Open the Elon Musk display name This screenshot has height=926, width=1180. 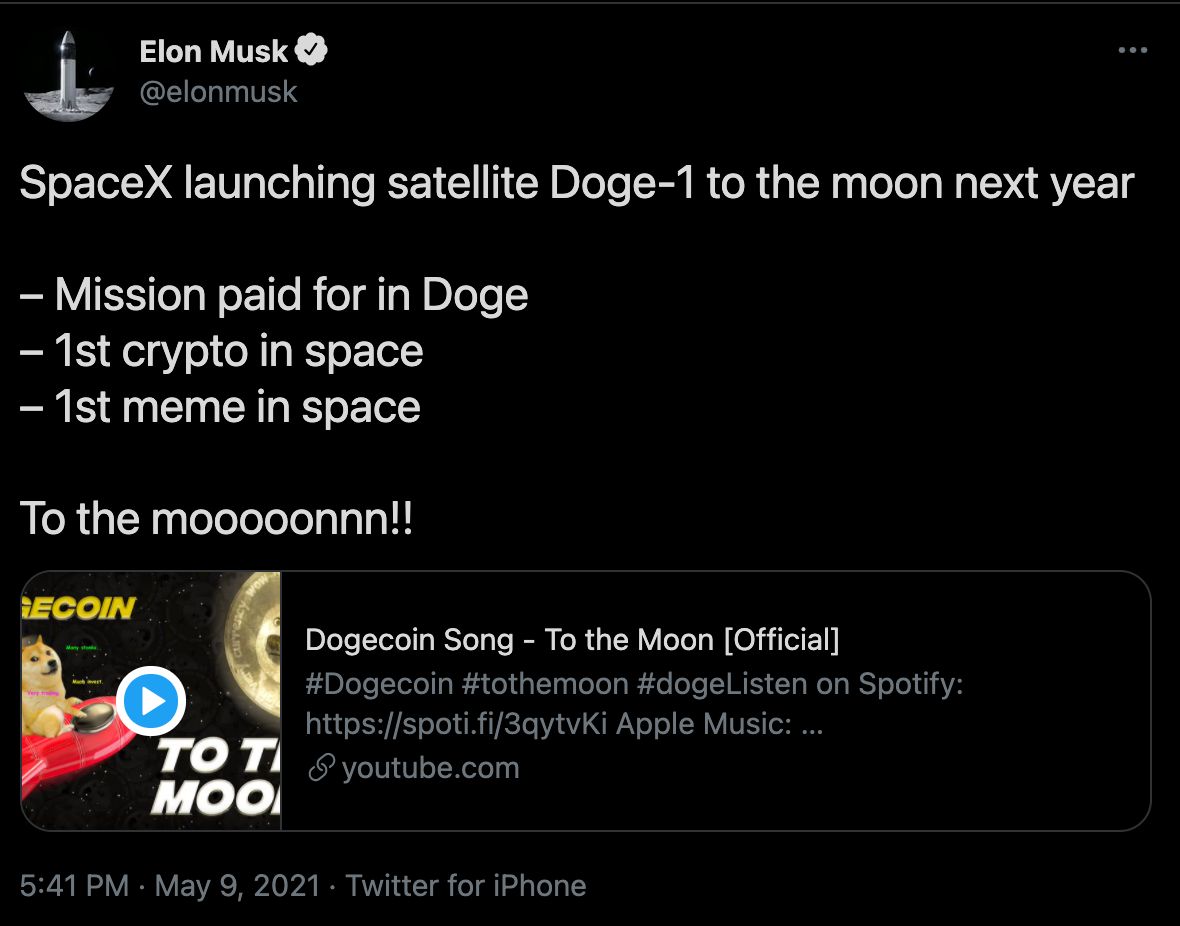pyautogui.click(x=213, y=51)
